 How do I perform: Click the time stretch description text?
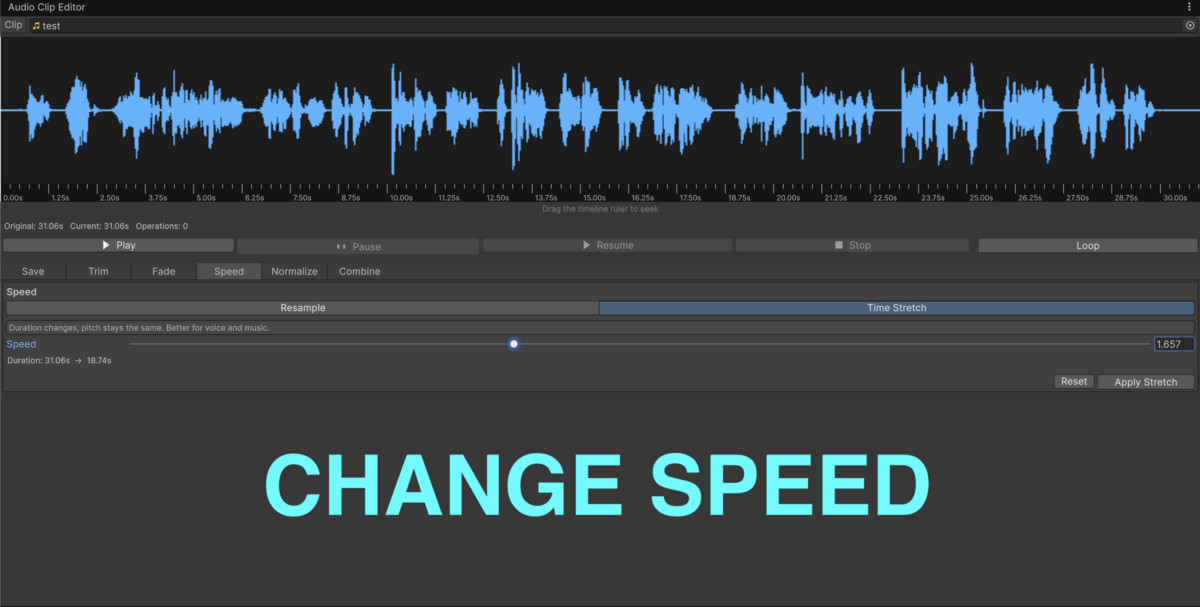pos(139,327)
